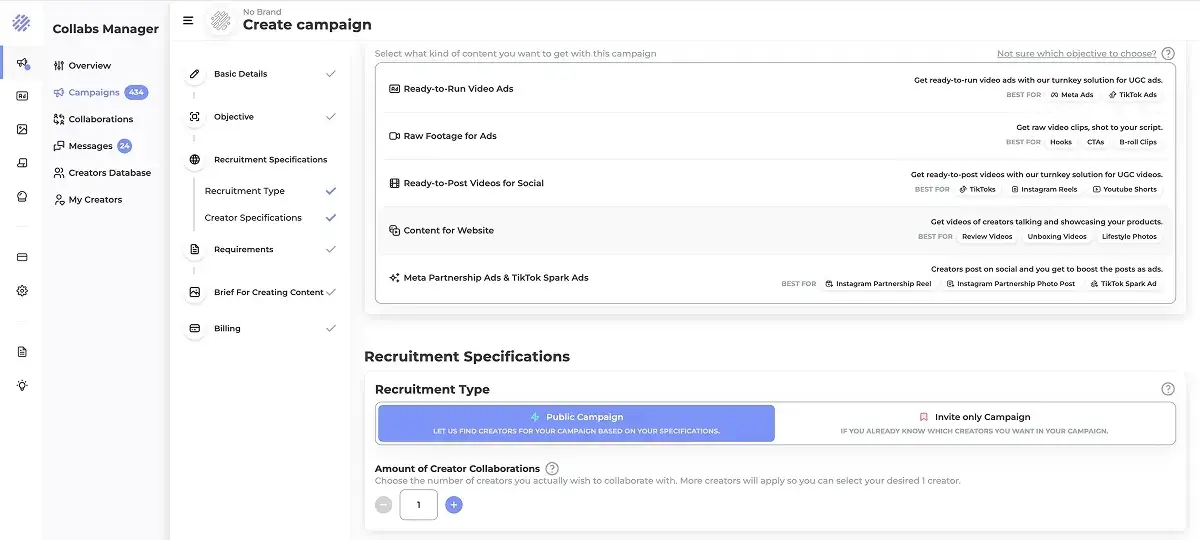This screenshot has width=1200, height=540.
Task: Click the Billing card icon
Action: pyautogui.click(x=194, y=328)
